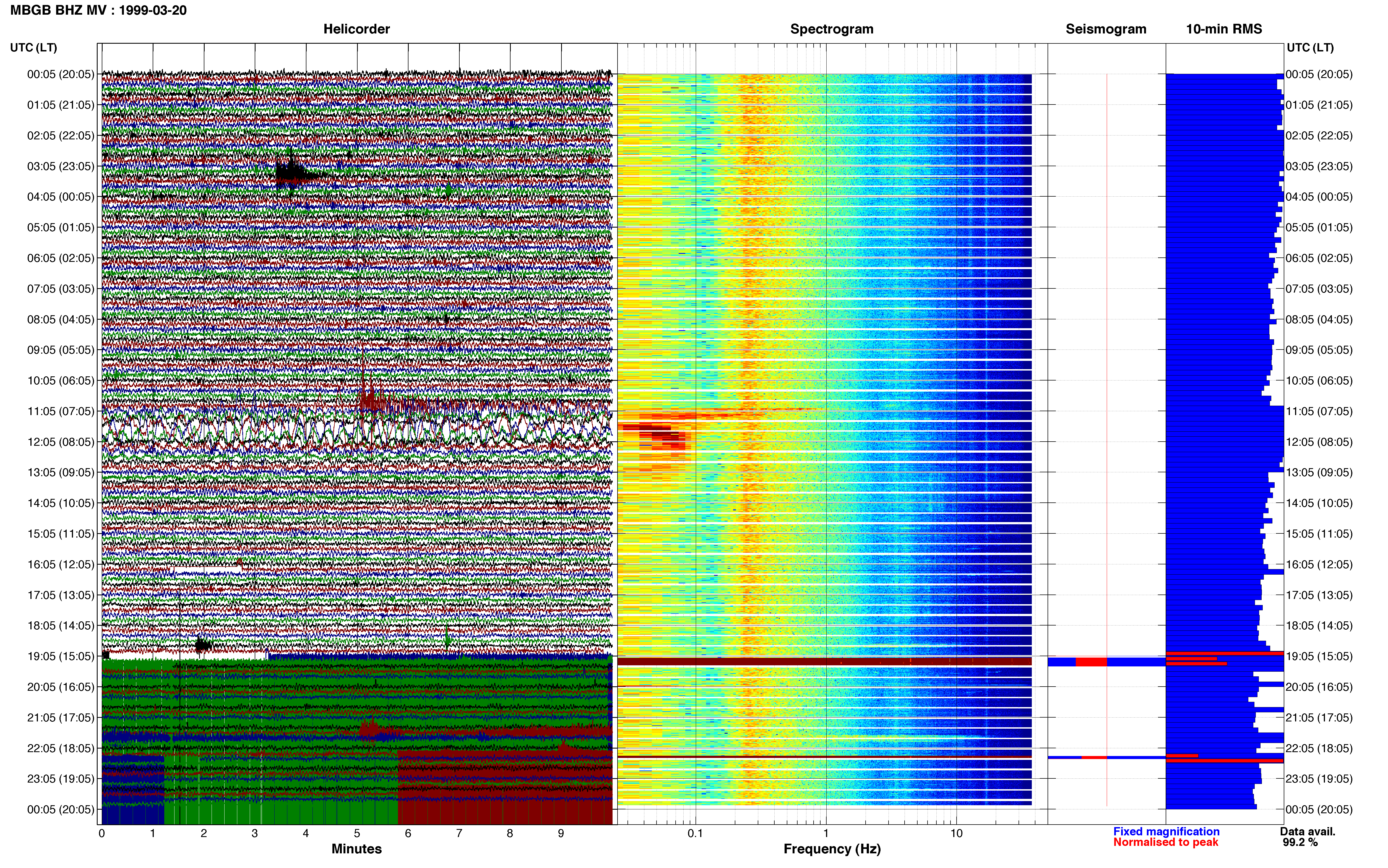Click the left '17:05 (13:05)' time label
This screenshot has height=868, width=1388.
61,595
